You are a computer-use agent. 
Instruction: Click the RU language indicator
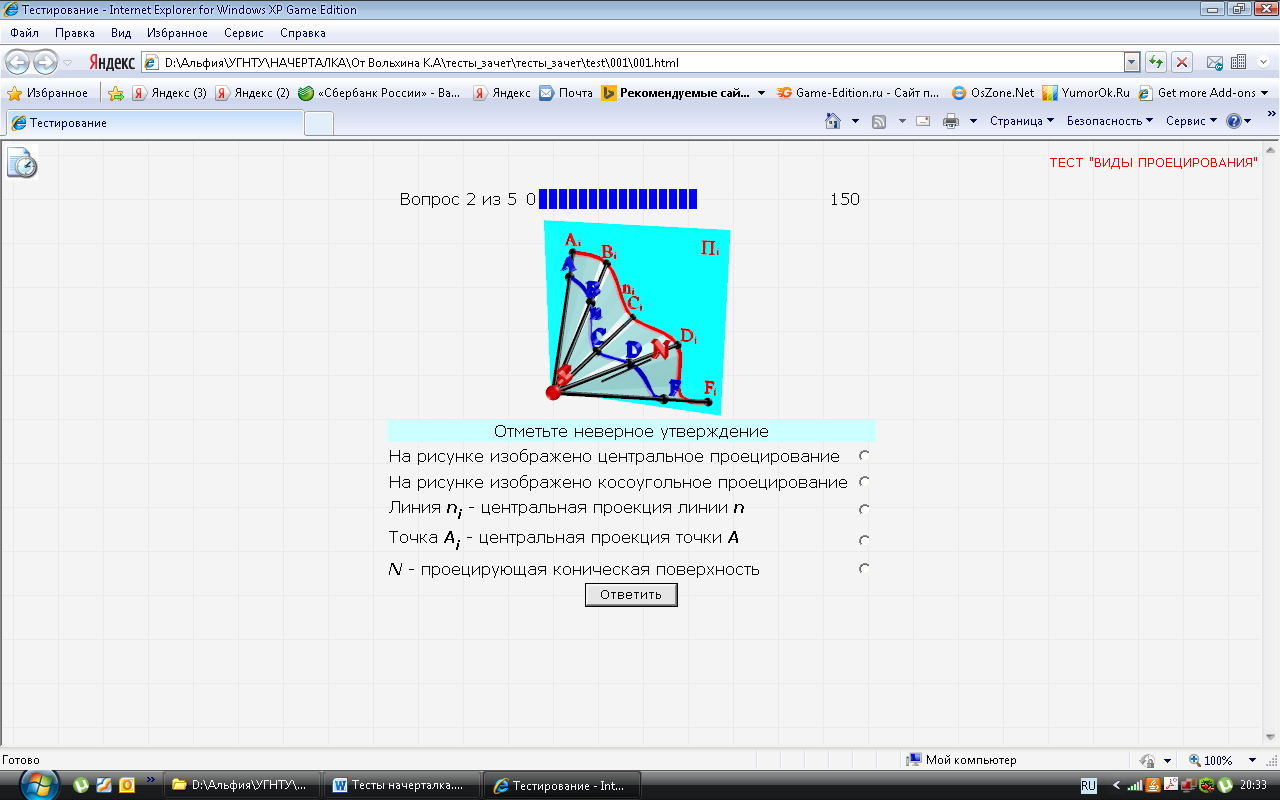[x=1088, y=785]
